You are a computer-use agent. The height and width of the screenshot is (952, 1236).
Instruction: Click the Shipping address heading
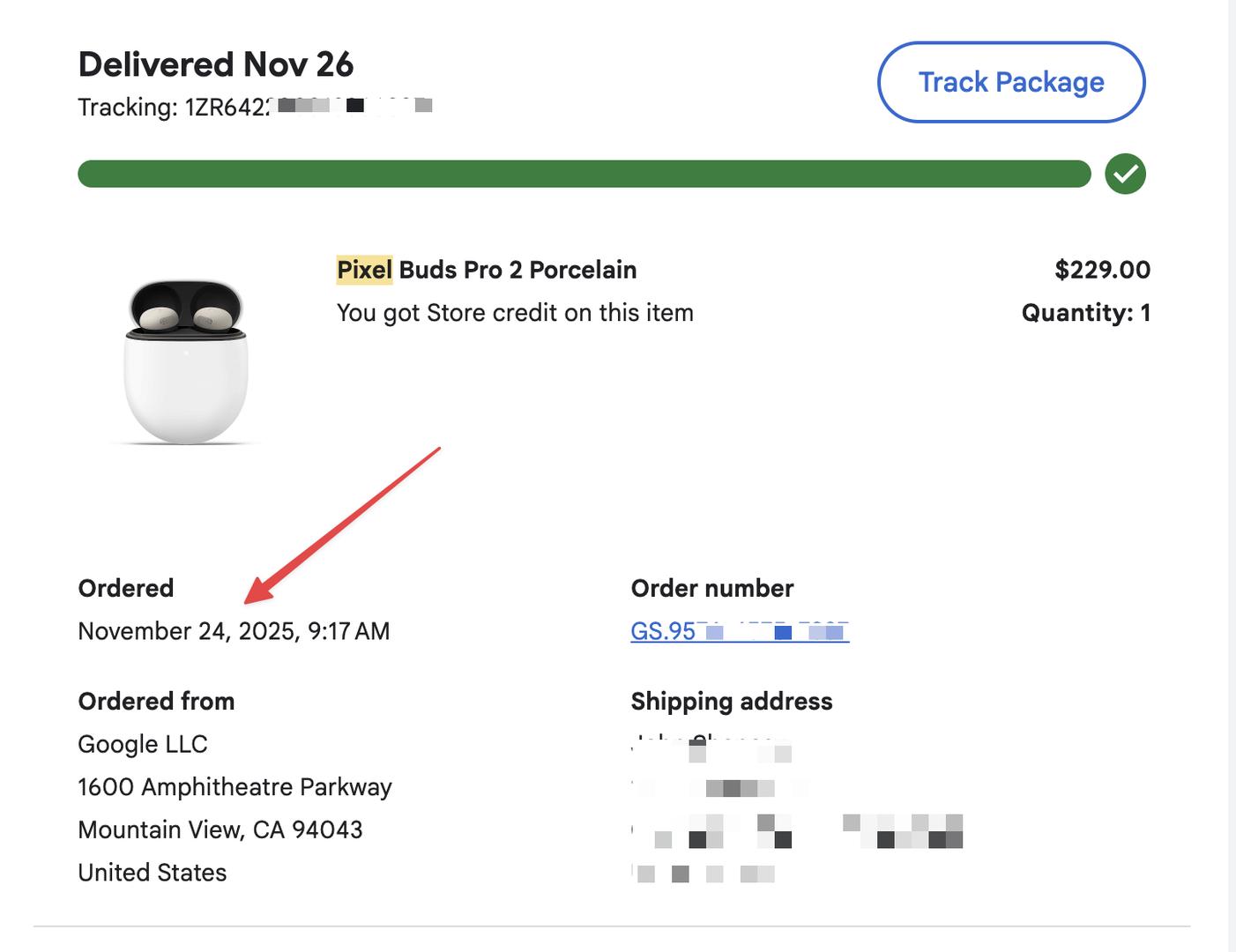point(731,702)
